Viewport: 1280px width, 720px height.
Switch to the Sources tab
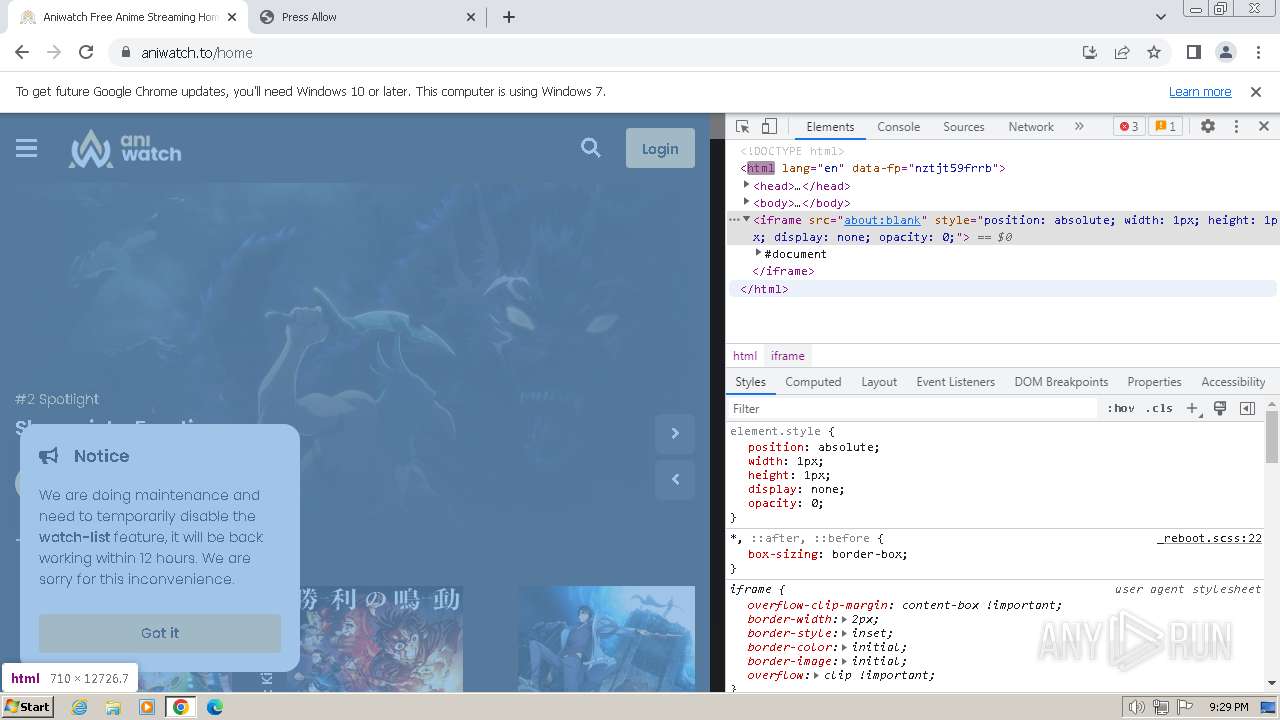coord(964,127)
